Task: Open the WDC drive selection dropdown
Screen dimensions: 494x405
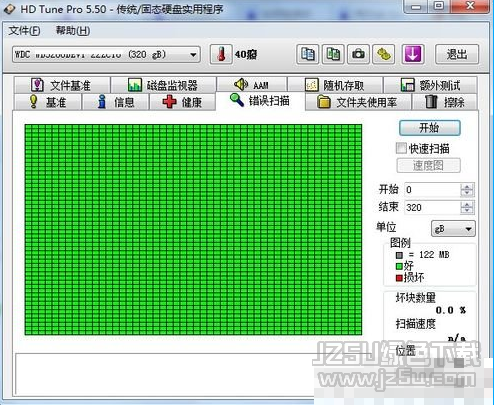Action: click(193, 55)
